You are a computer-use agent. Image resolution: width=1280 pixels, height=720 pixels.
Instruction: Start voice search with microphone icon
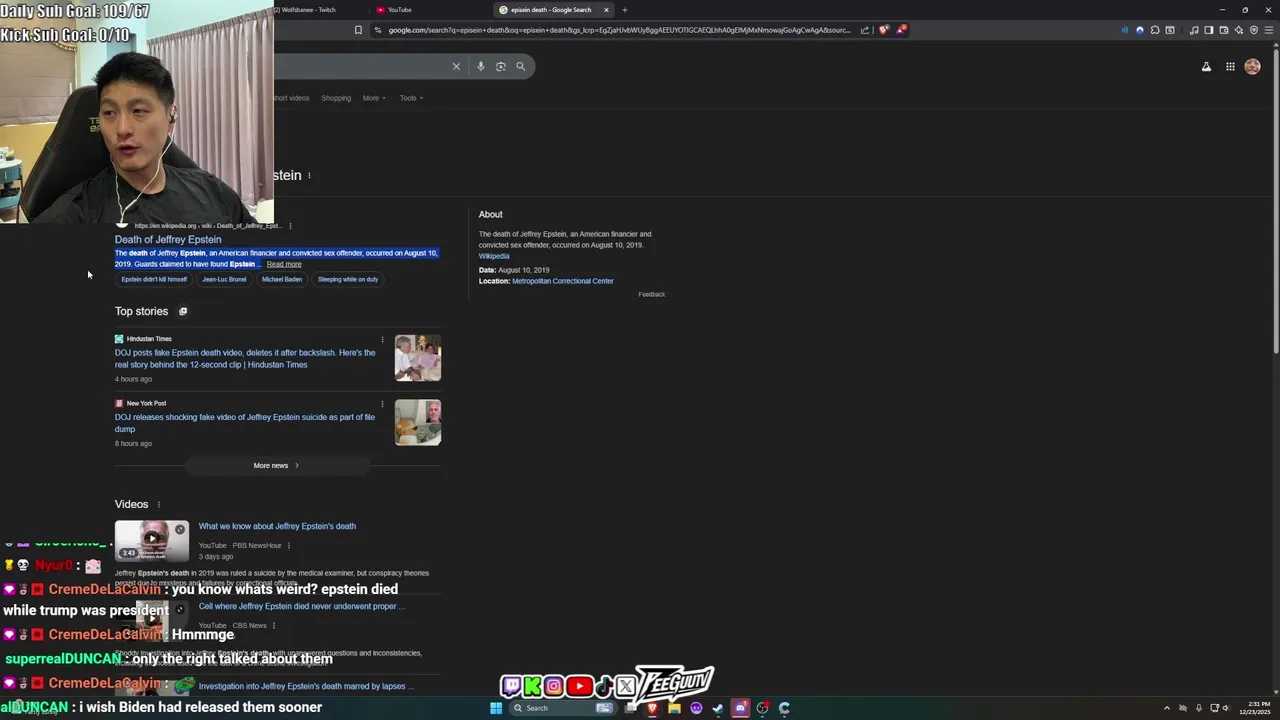(x=481, y=66)
